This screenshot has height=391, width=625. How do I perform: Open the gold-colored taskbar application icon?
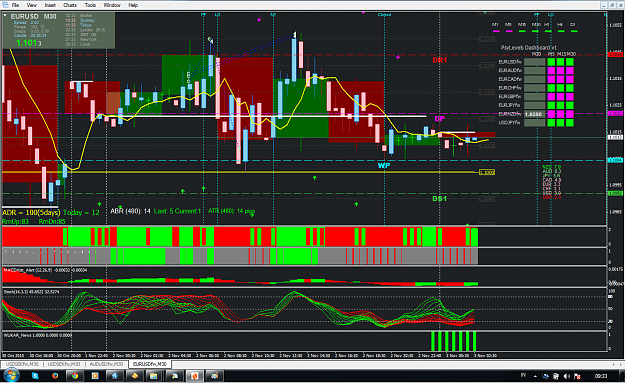pos(135,375)
